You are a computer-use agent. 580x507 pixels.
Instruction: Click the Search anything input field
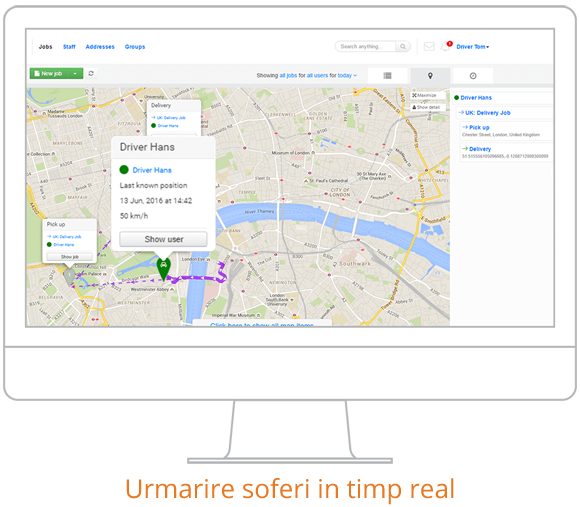click(365, 47)
